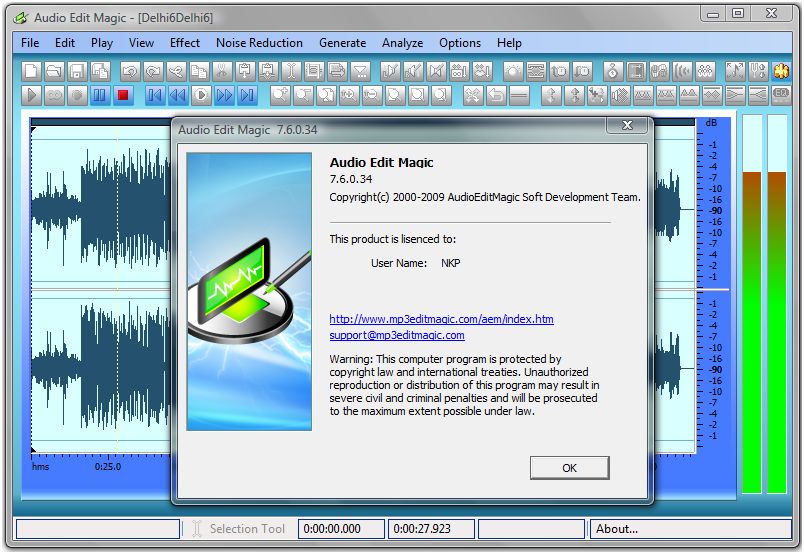The width and height of the screenshot is (804, 554).
Task: Click the lower channel waveform
Action: 102,367
